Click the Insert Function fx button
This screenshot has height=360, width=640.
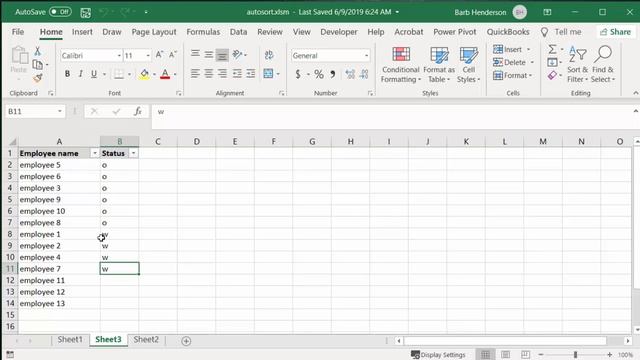pyautogui.click(x=138, y=111)
